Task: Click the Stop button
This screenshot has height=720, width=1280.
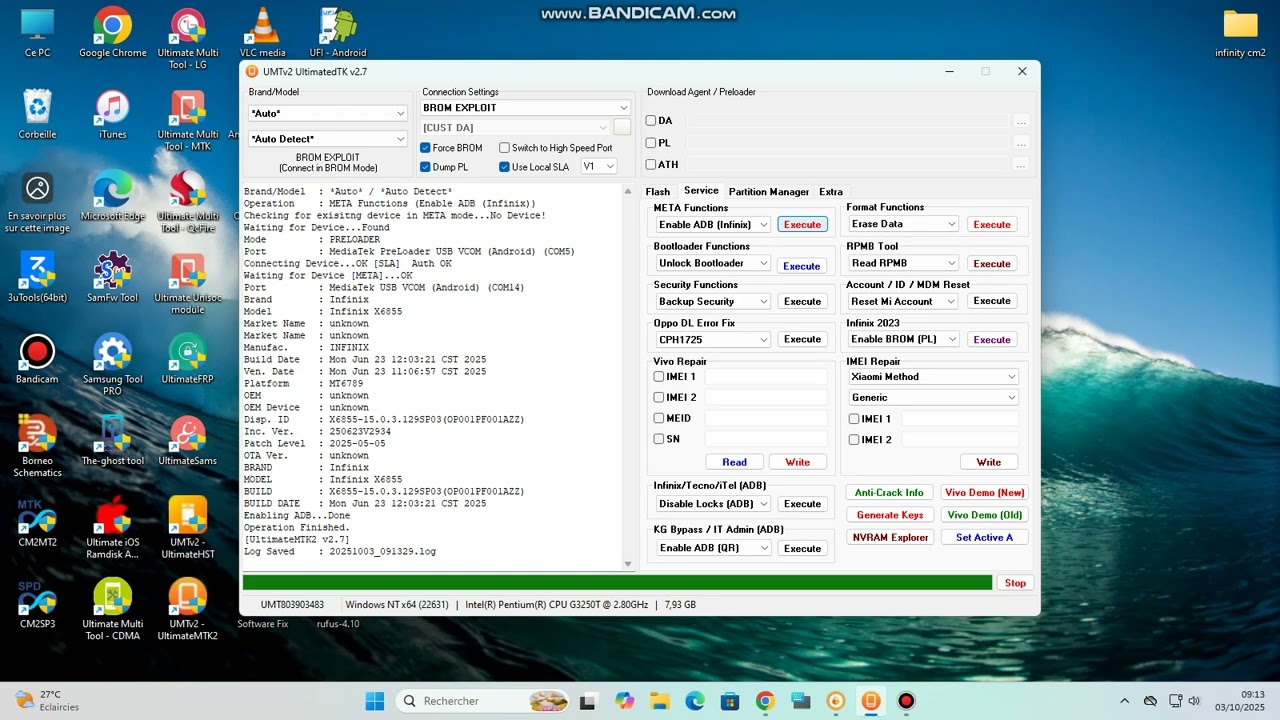Action: click(1015, 583)
